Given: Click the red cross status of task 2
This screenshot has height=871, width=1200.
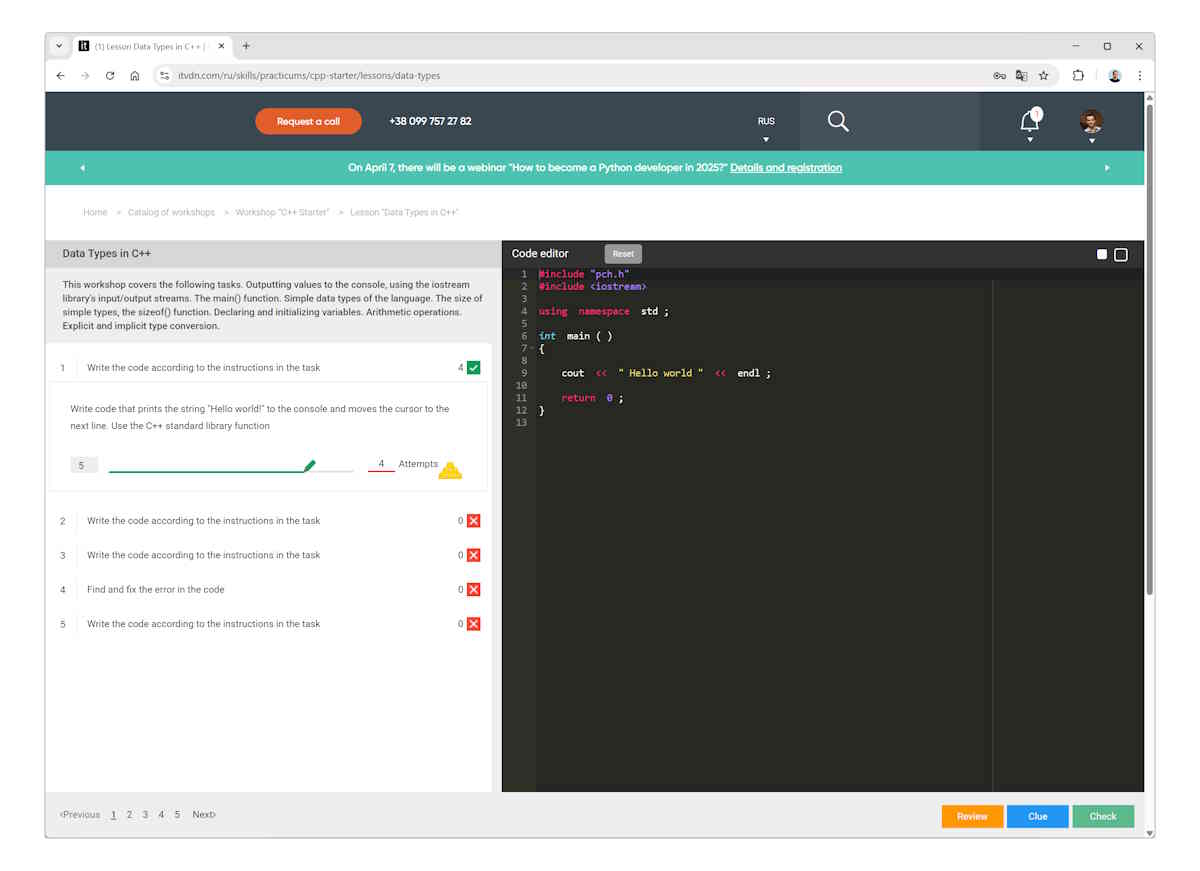Looking at the screenshot, I should pos(474,521).
